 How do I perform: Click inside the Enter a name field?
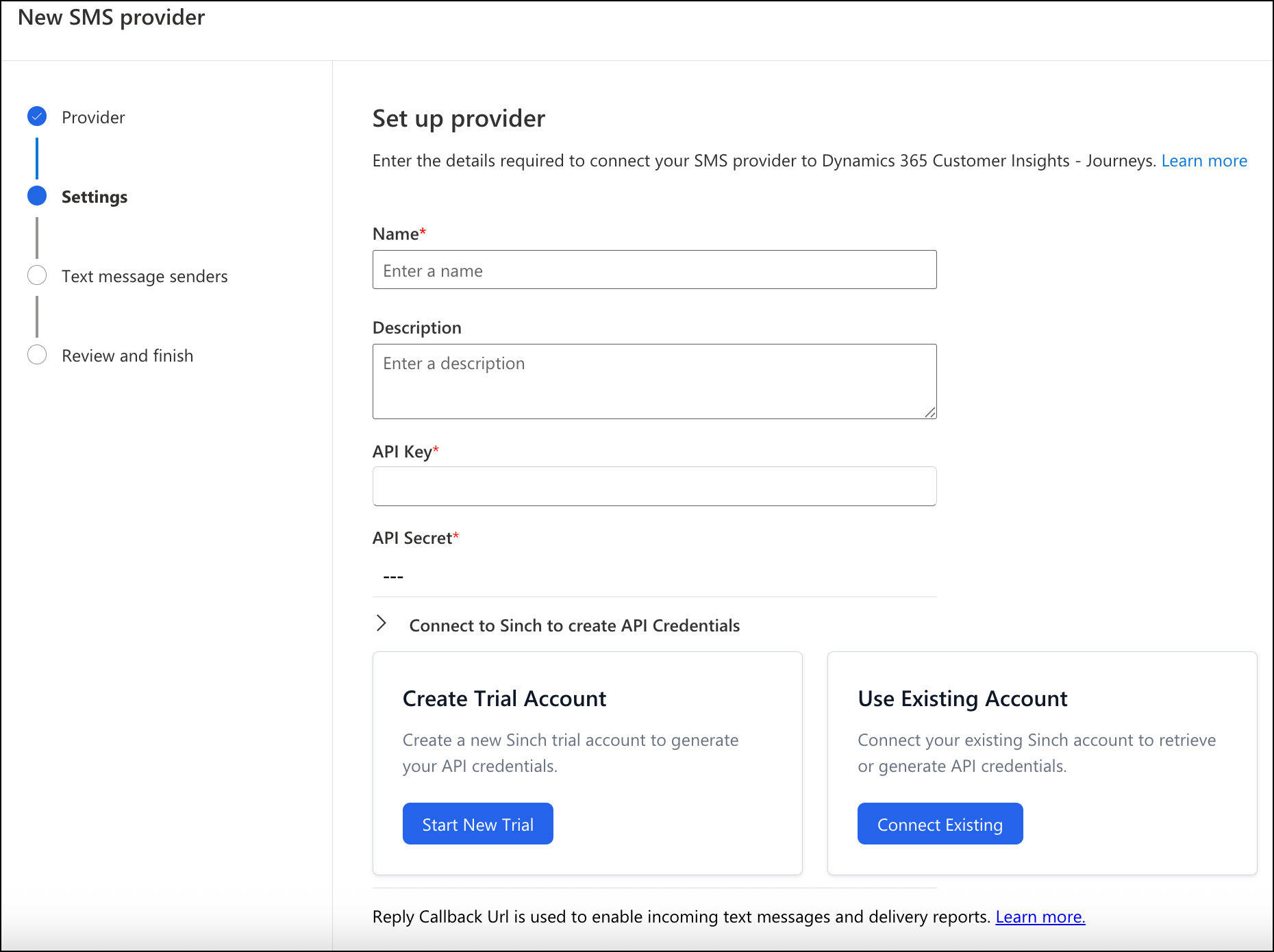tap(653, 270)
